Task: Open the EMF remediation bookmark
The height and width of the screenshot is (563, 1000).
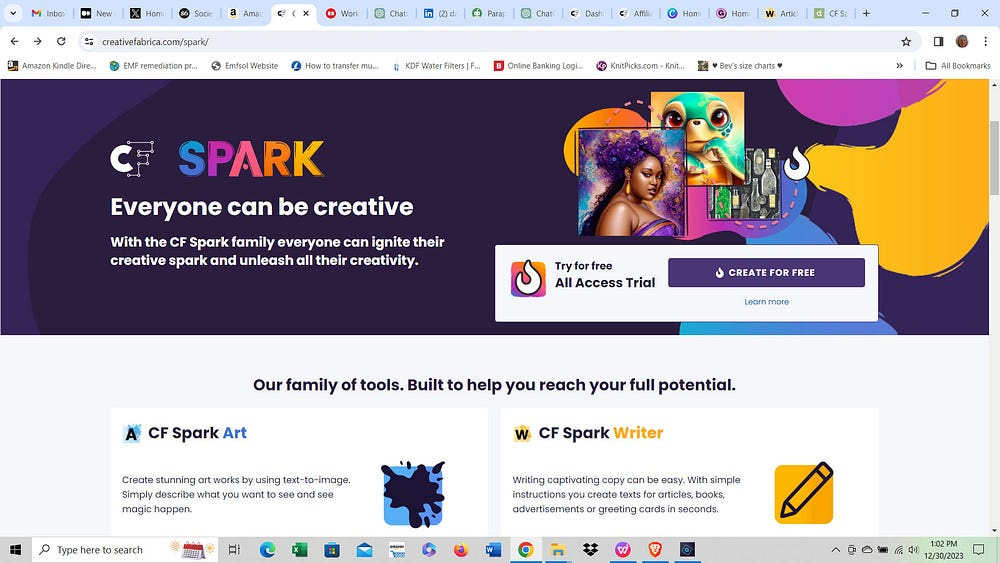Action: point(154,66)
